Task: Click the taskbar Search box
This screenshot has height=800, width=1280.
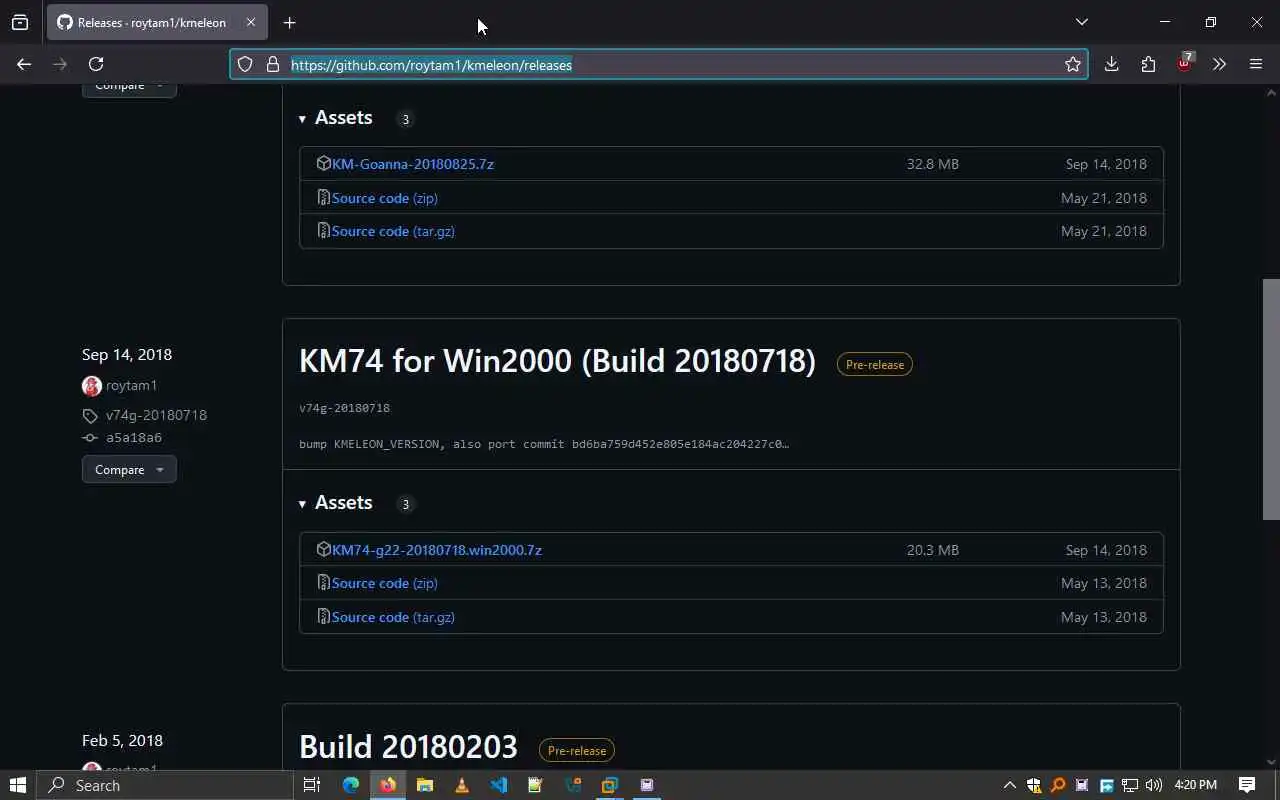Action: (165, 785)
